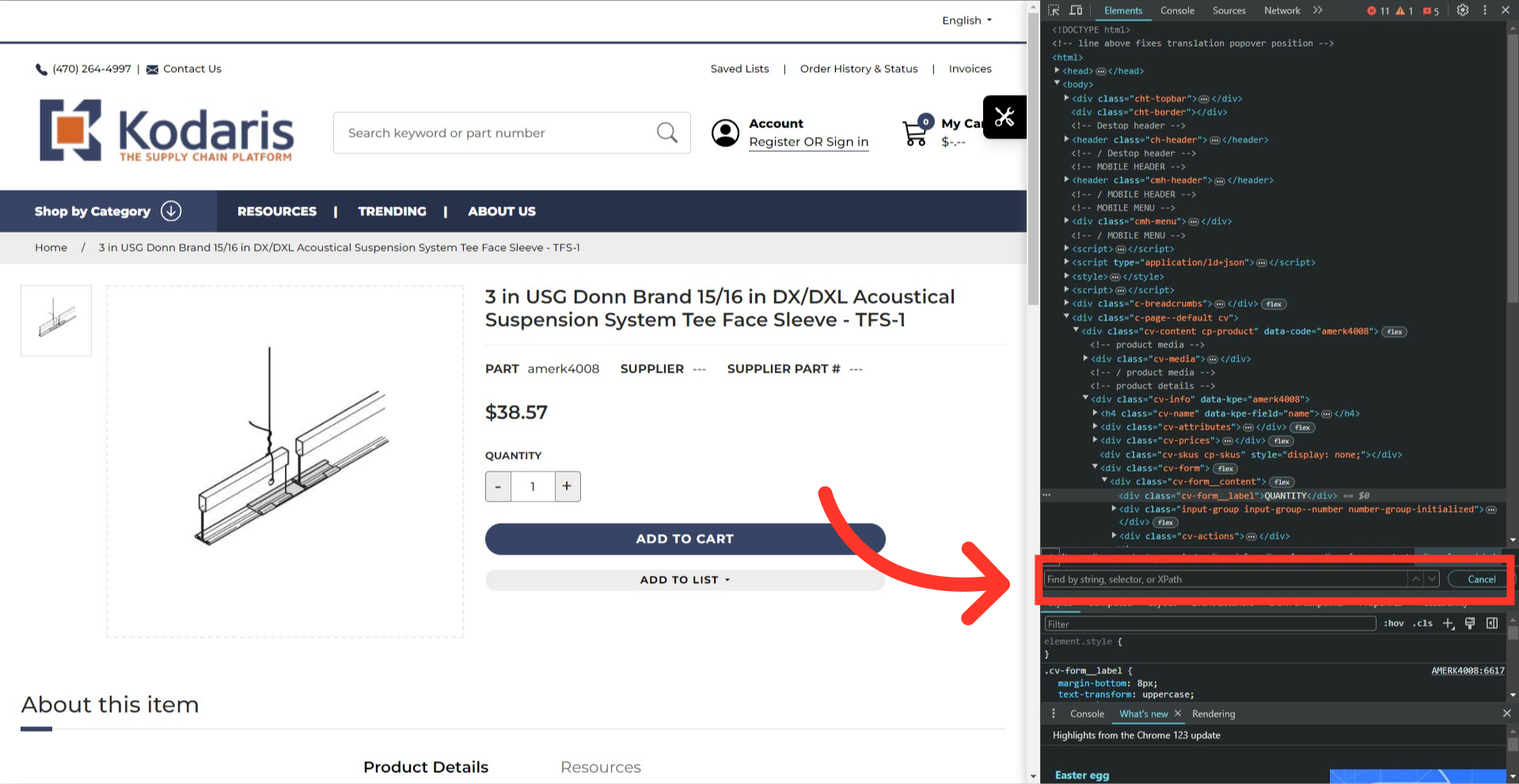Click flex badge on cv-prices div
Image resolution: width=1519 pixels, height=784 pixels.
coord(1282,441)
